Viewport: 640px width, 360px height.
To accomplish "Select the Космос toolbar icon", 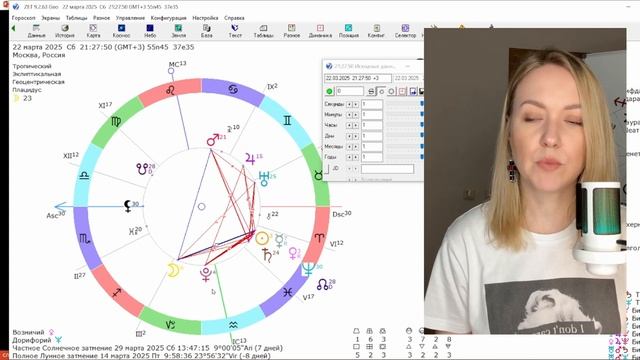I will [x=121, y=31].
